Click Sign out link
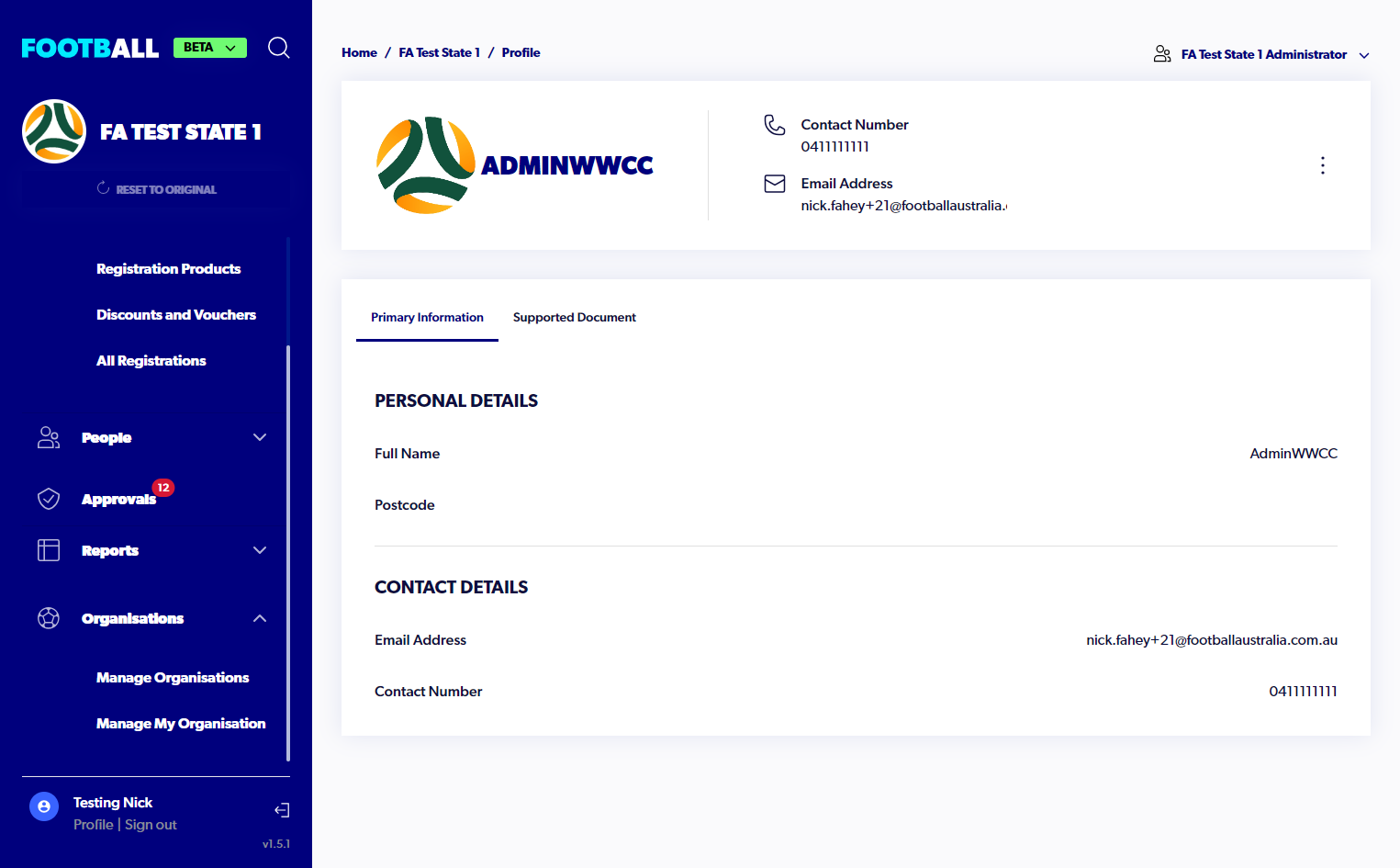Image resolution: width=1400 pixels, height=868 pixels. [151, 825]
